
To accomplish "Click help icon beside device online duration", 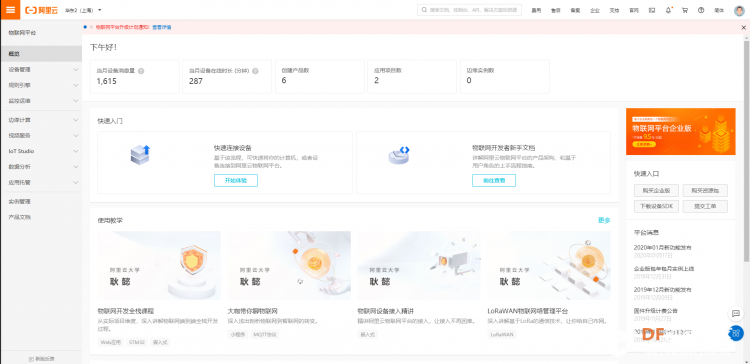I will point(255,71).
